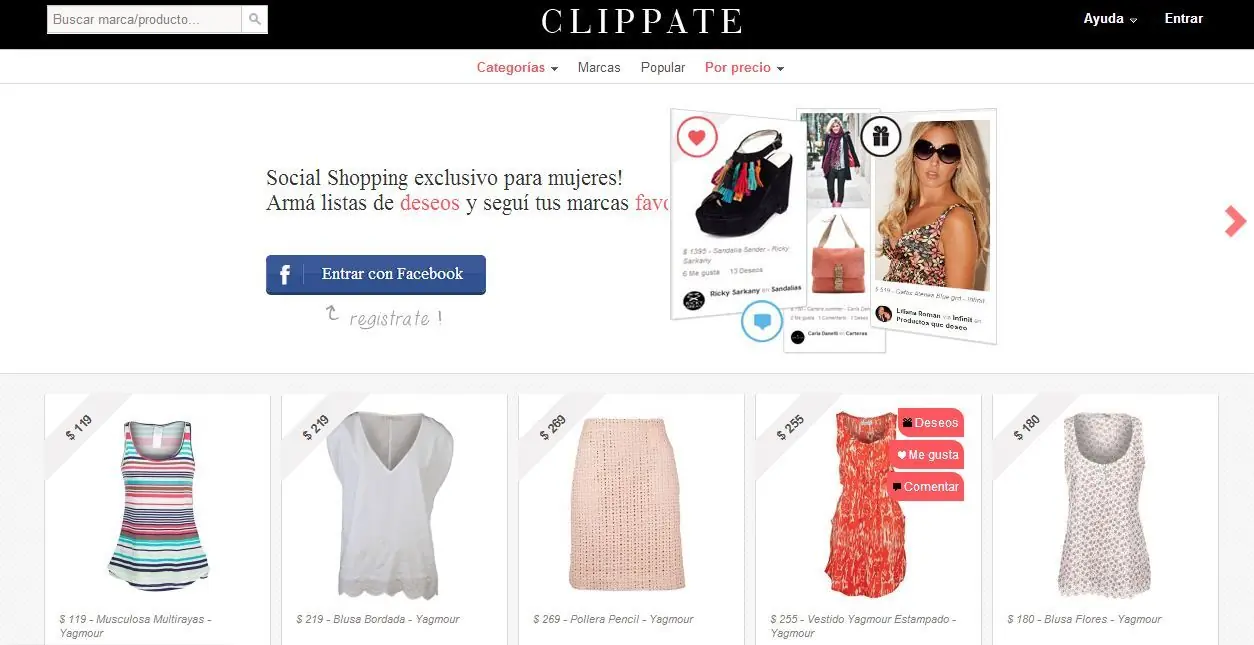Click Entrar con Facebook button
This screenshot has height=645, width=1254.
coord(376,274)
